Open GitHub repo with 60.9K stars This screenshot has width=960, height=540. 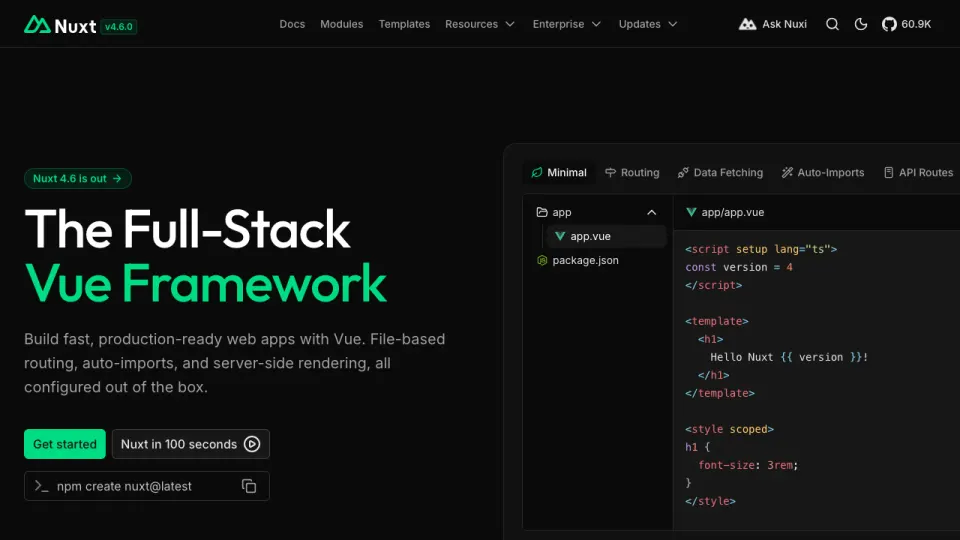click(907, 24)
